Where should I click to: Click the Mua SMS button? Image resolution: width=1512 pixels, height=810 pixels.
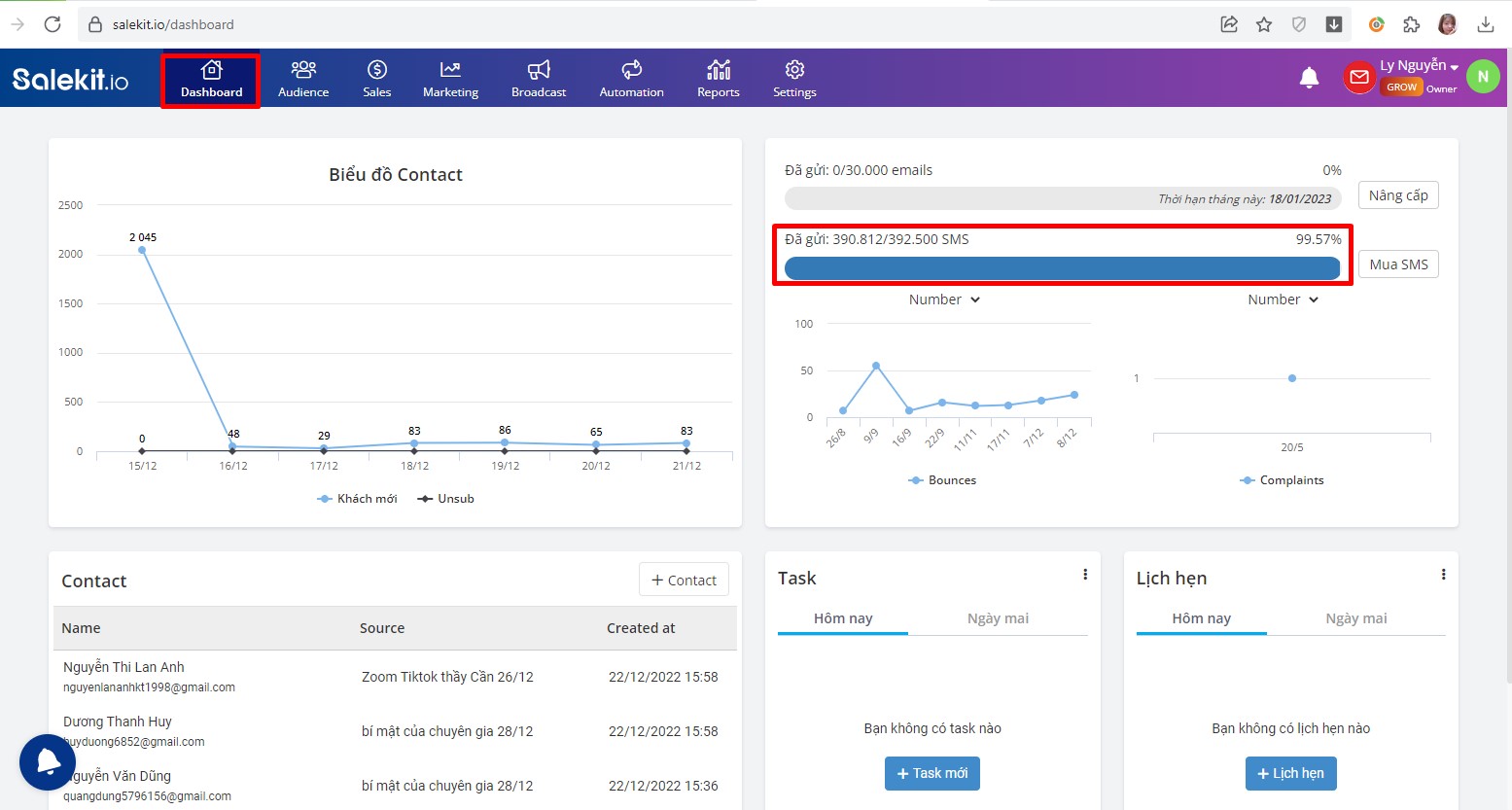click(1398, 264)
